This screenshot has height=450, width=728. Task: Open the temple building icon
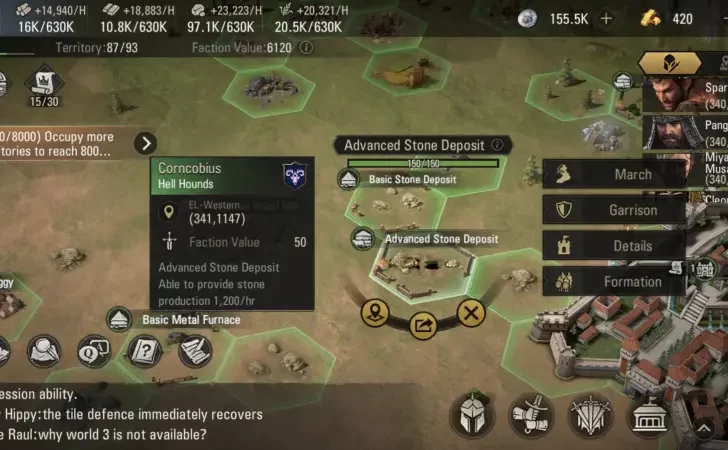[x=649, y=416]
